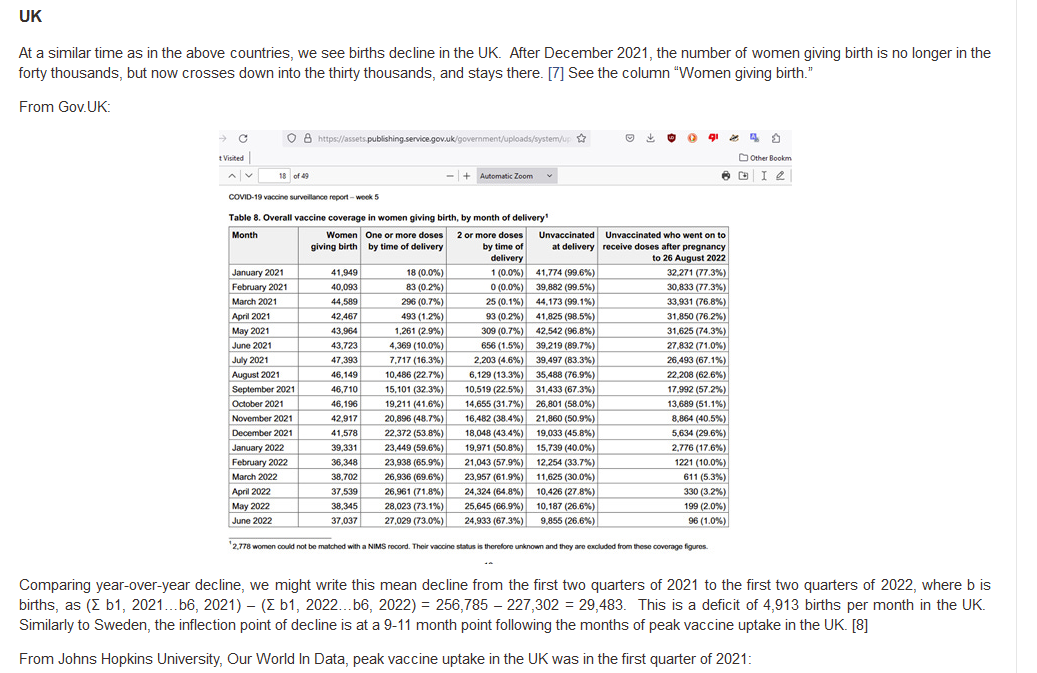The width and height of the screenshot is (1037, 673).
Task: Click the 'From Johns Hopkins University' sentence
Action: (386, 659)
